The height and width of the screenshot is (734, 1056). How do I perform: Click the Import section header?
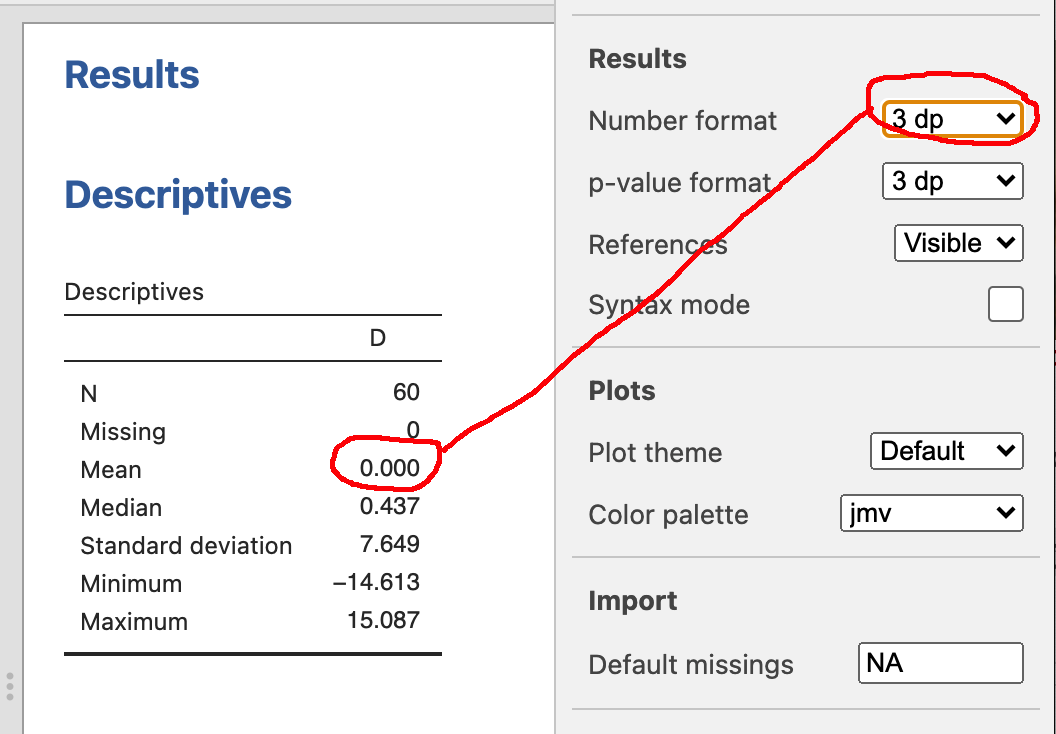(x=632, y=601)
